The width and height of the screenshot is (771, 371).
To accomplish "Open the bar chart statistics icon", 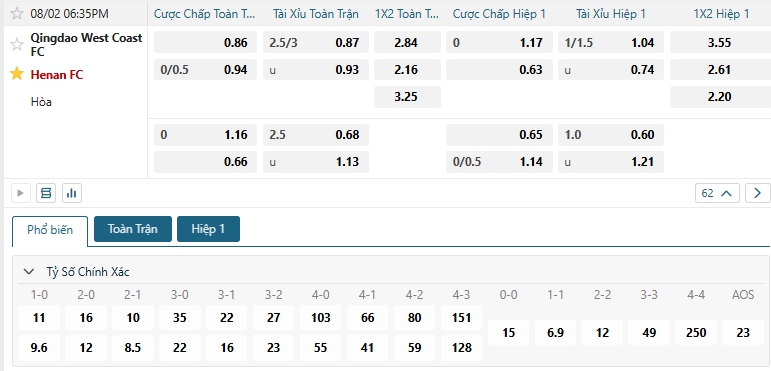I will point(72,193).
